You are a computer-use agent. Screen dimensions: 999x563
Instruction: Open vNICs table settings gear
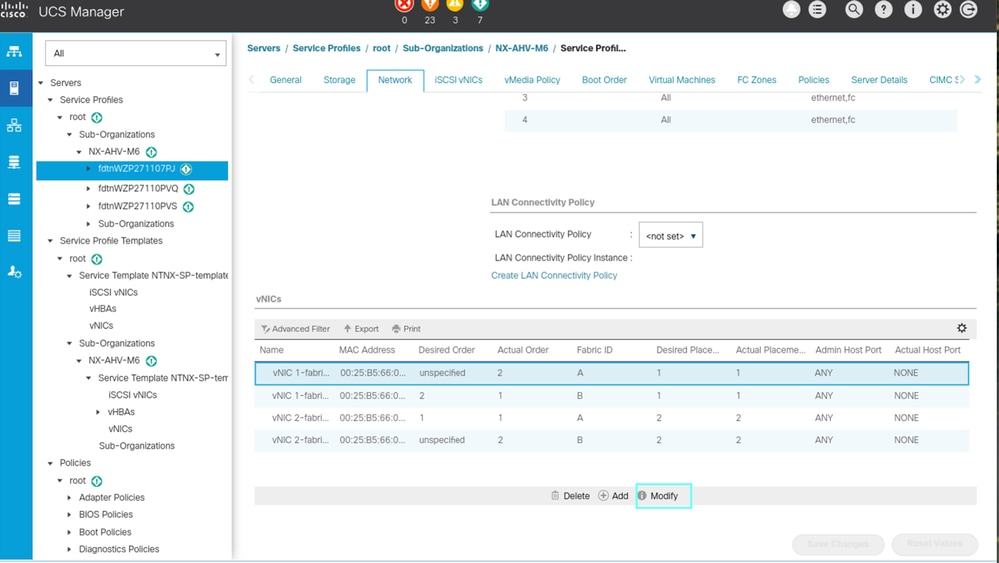[x=961, y=328]
